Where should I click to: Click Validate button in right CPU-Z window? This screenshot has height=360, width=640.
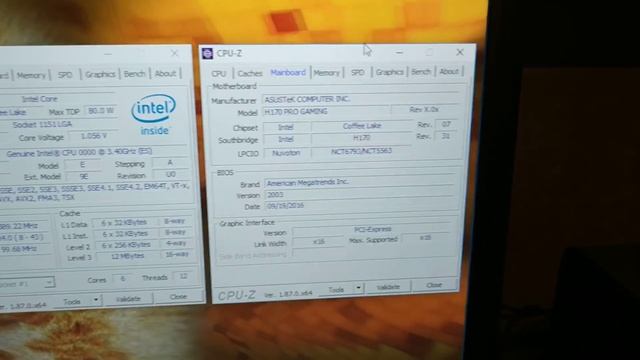(x=388, y=287)
